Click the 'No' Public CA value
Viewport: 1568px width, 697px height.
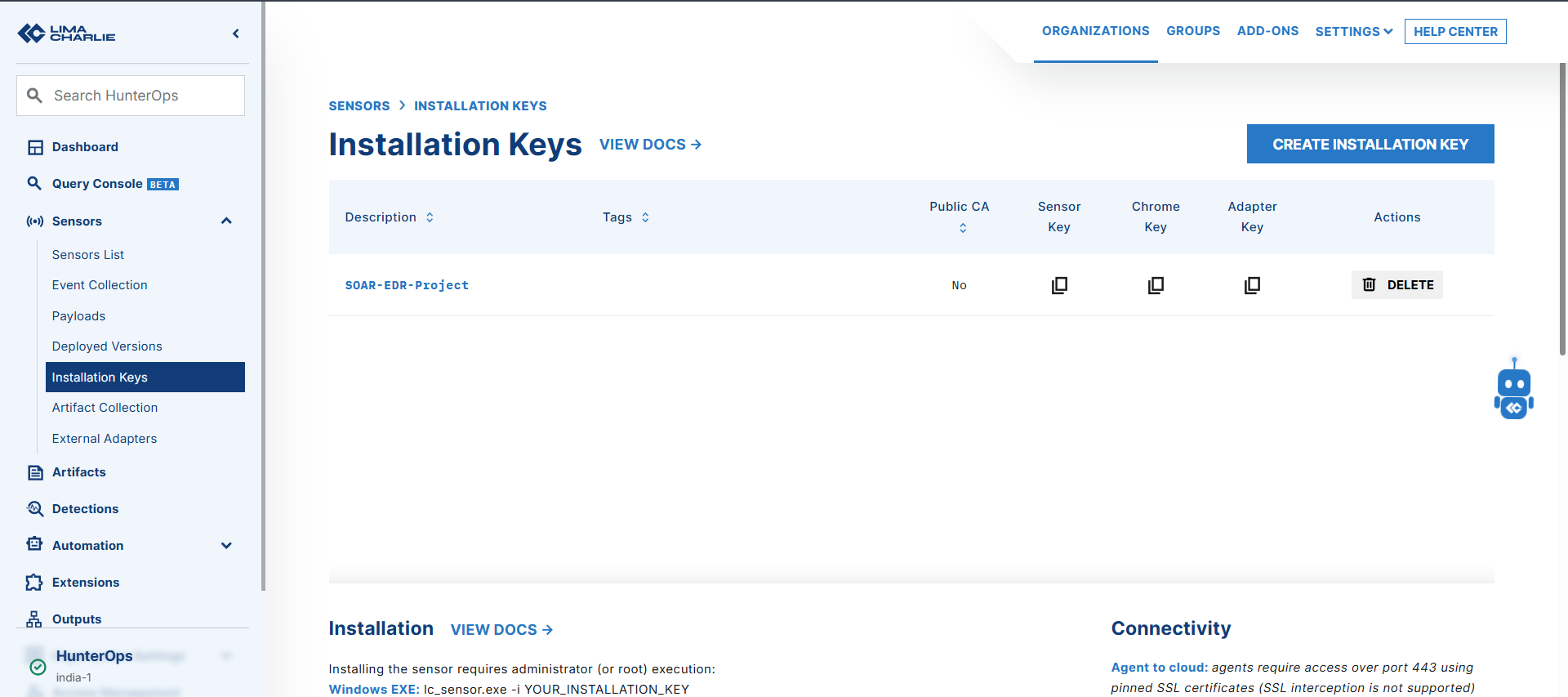959,285
